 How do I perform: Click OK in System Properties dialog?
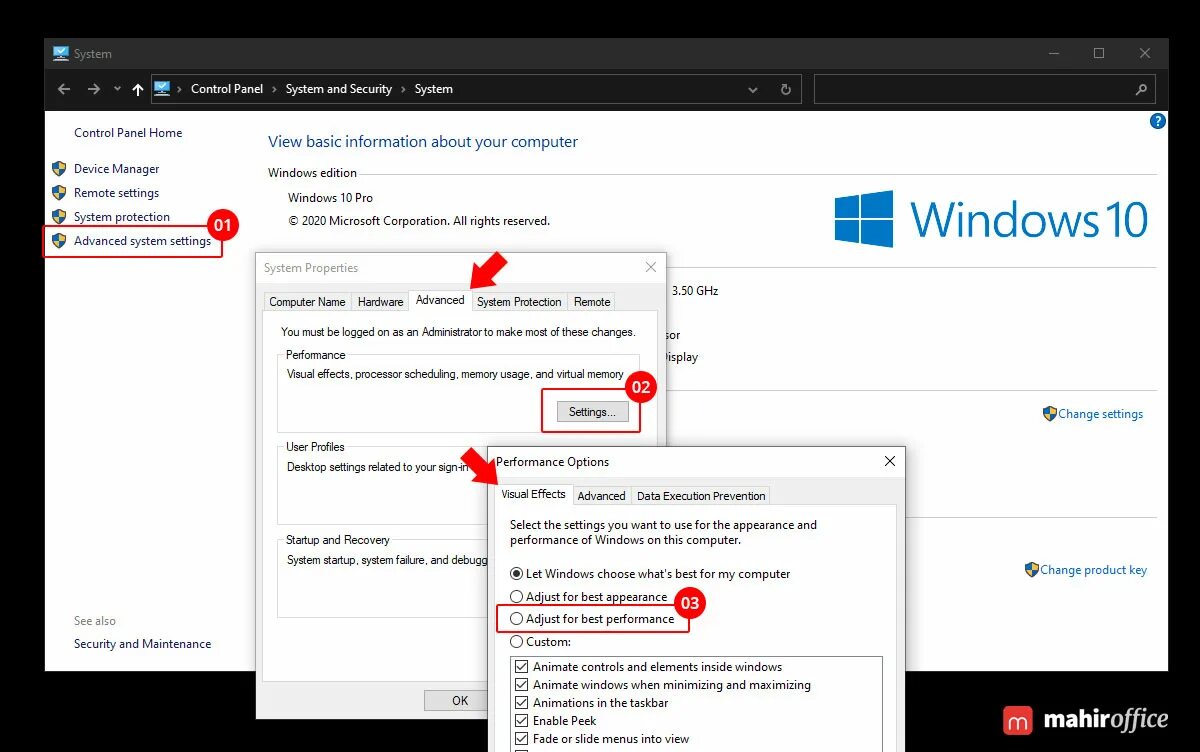coord(460,700)
